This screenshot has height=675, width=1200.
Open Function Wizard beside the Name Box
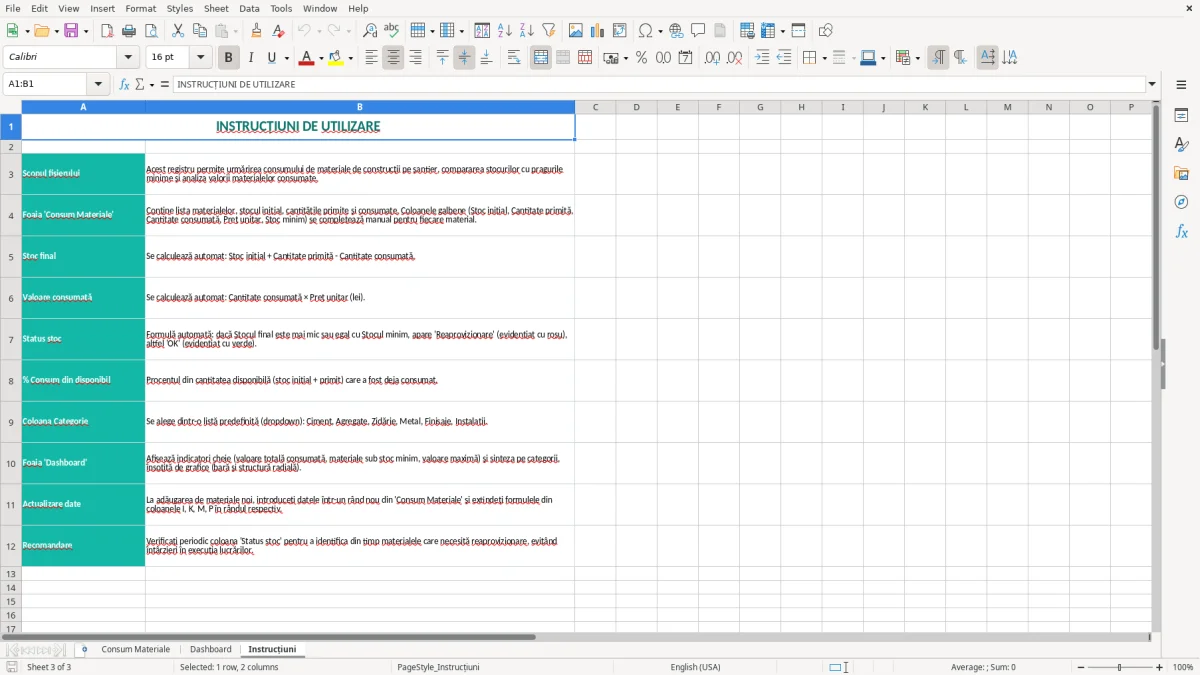coord(125,85)
